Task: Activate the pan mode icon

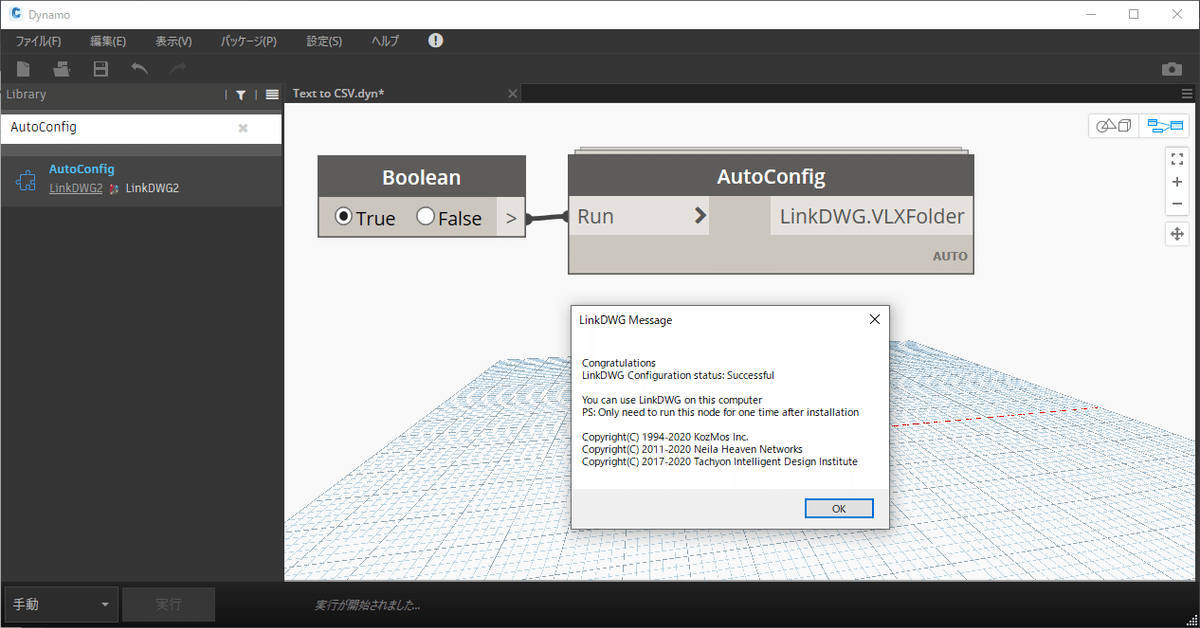Action: click(x=1177, y=234)
